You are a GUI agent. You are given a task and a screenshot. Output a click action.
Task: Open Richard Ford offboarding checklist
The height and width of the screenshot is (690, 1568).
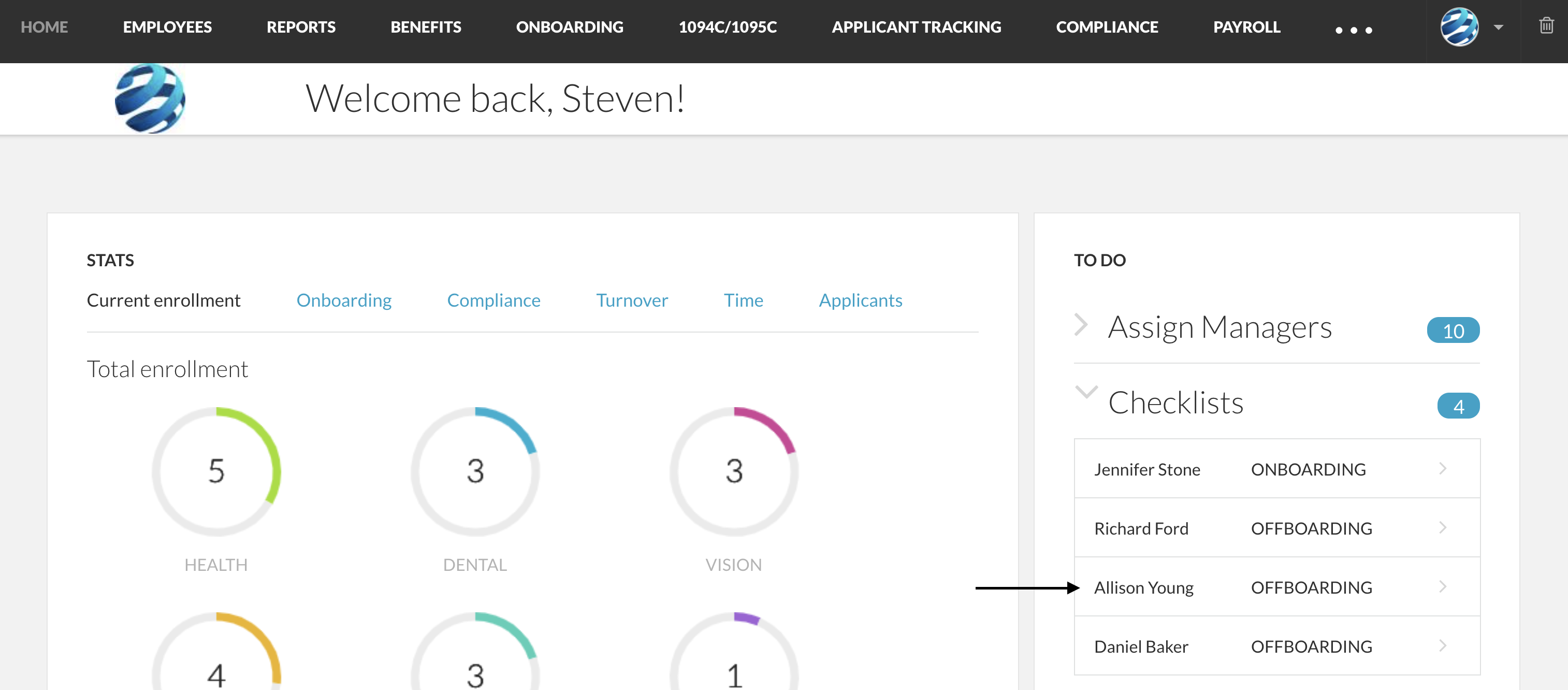pyautogui.click(x=1277, y=528)
